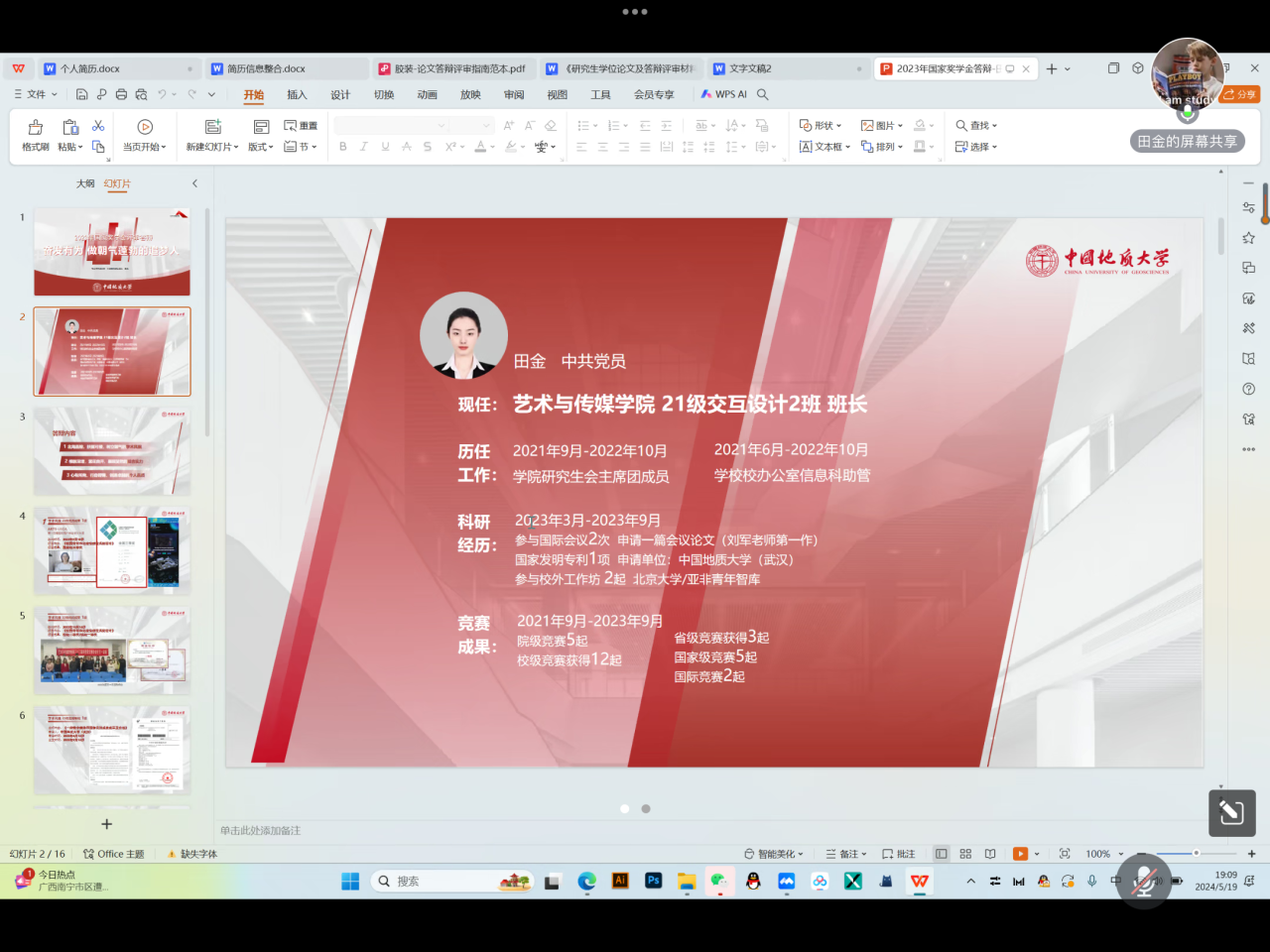This screenshot has width=1270, height=952.
Task: Click the 当页开始 slideshow play icon
Action: point(145,127)
